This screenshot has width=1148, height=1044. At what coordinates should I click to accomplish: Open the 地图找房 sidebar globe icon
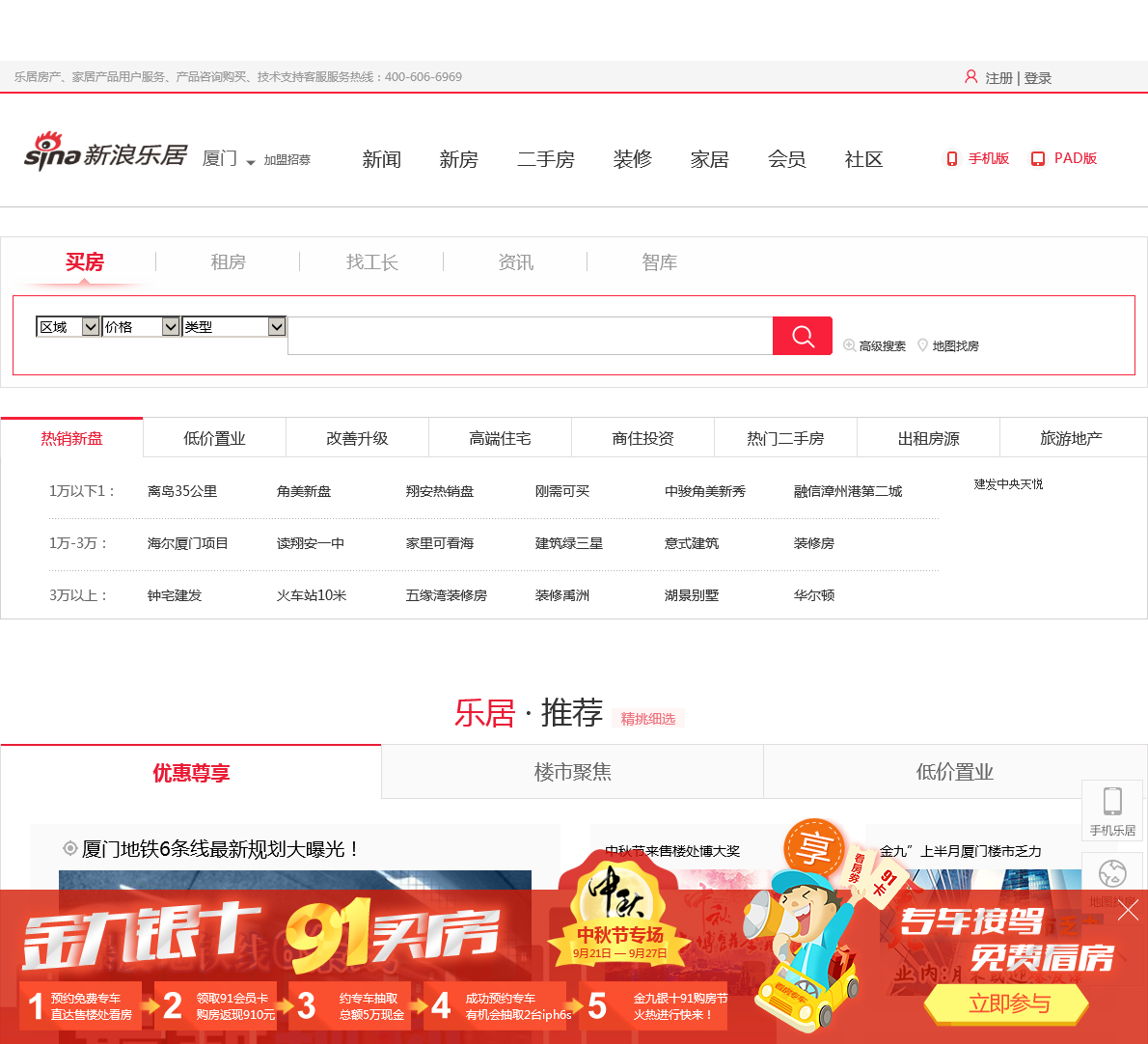1112,873
